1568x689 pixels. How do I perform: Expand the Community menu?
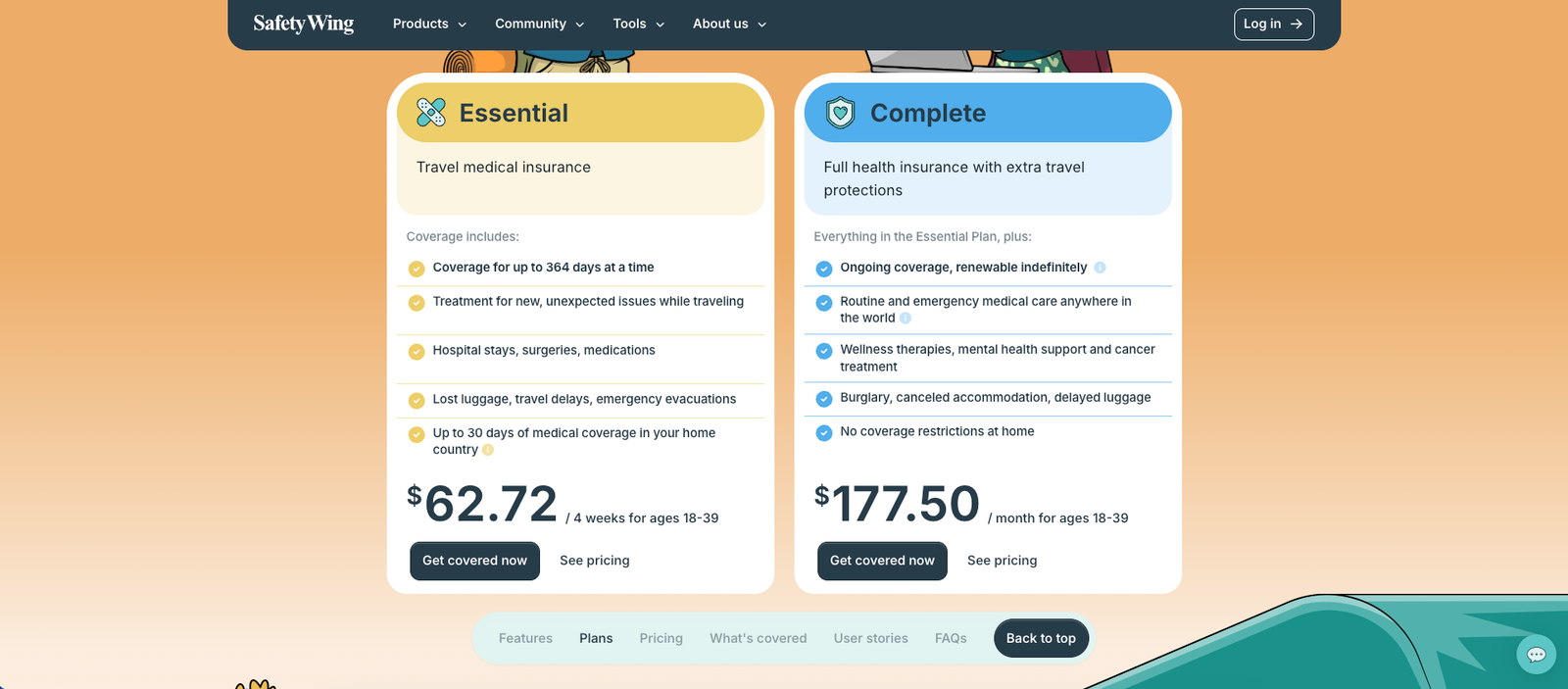539,24
